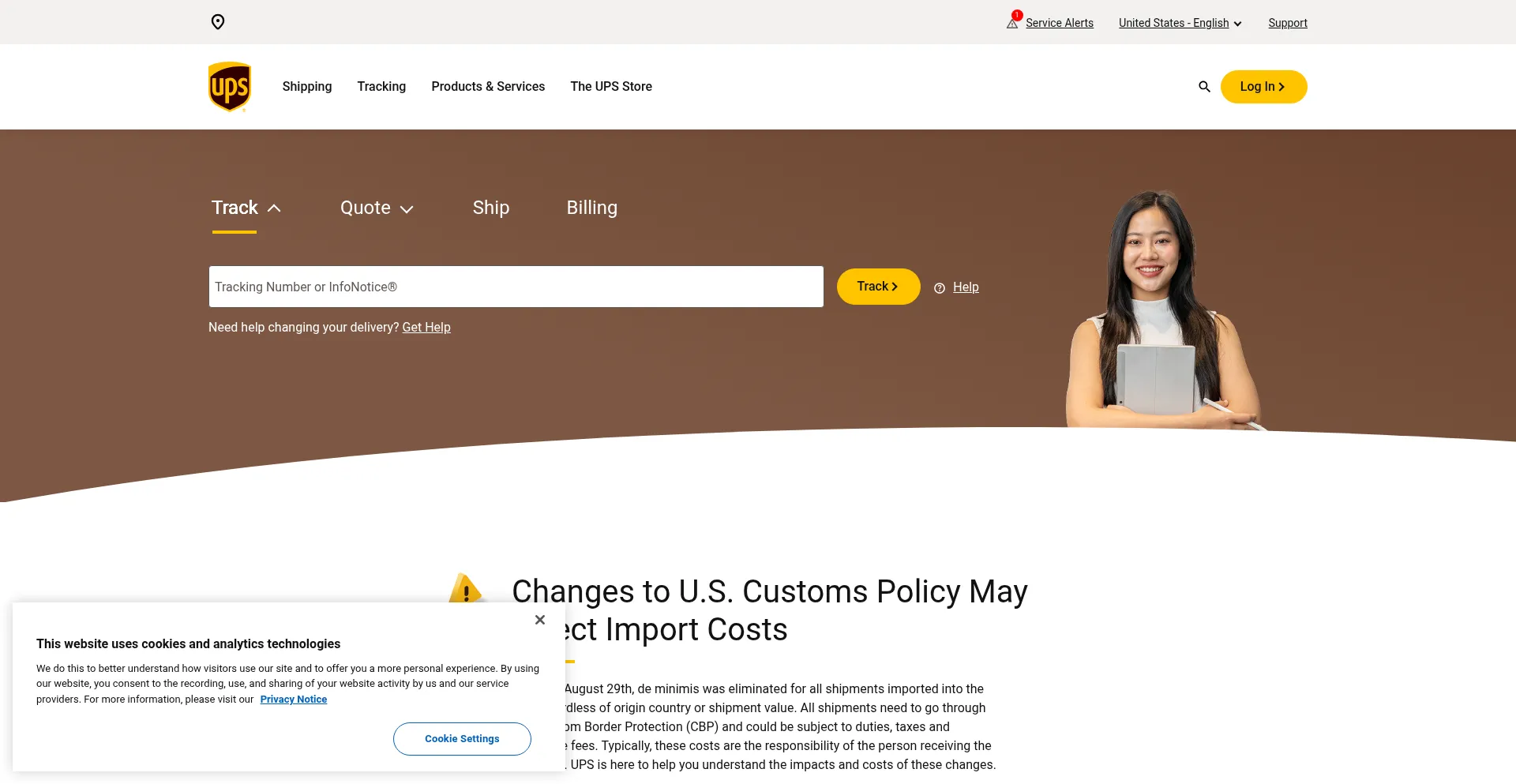Open the Products & Services menu

point(488,87)
